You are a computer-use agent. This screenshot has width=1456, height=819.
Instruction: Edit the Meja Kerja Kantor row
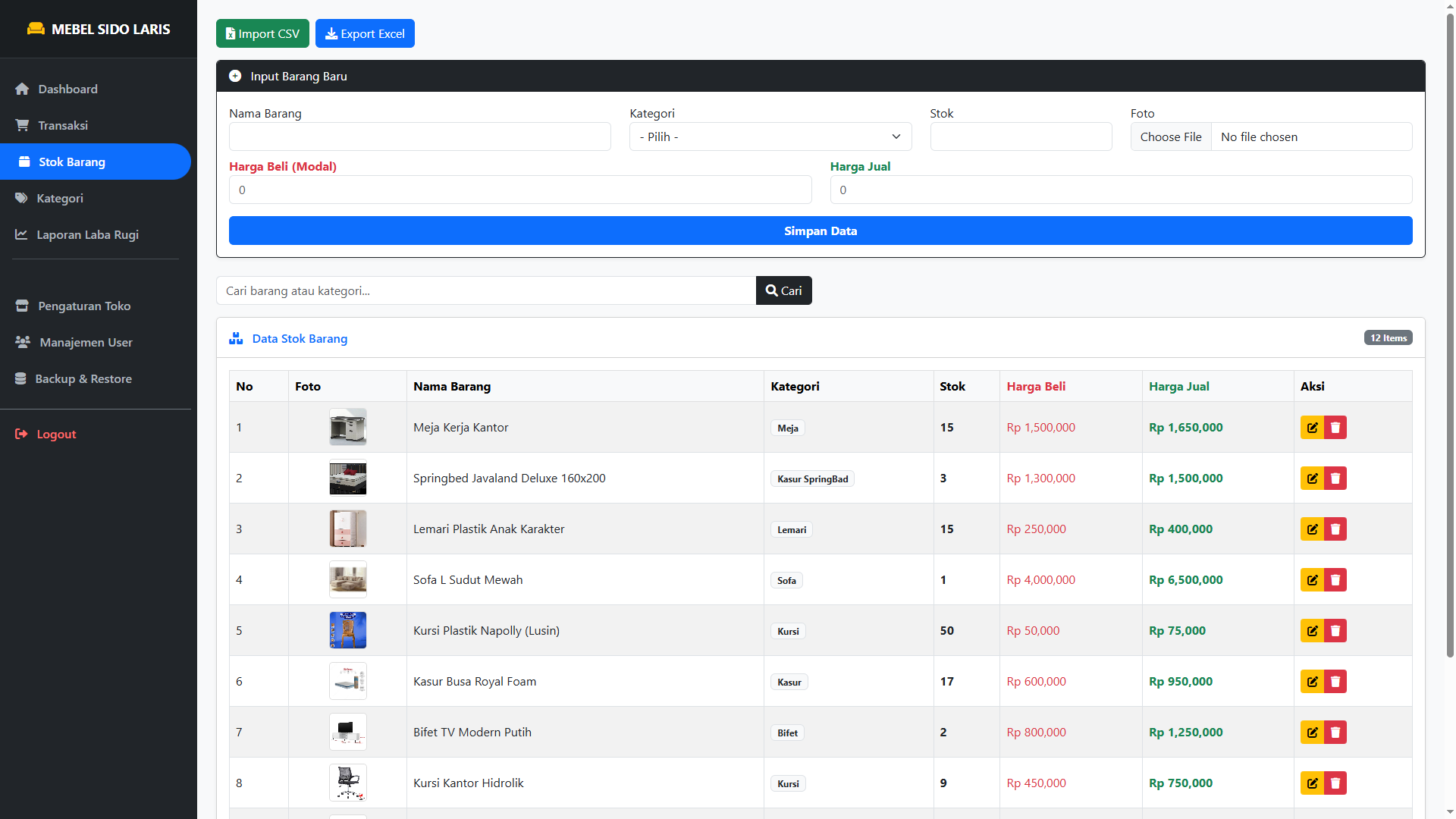pos(1312,428)
